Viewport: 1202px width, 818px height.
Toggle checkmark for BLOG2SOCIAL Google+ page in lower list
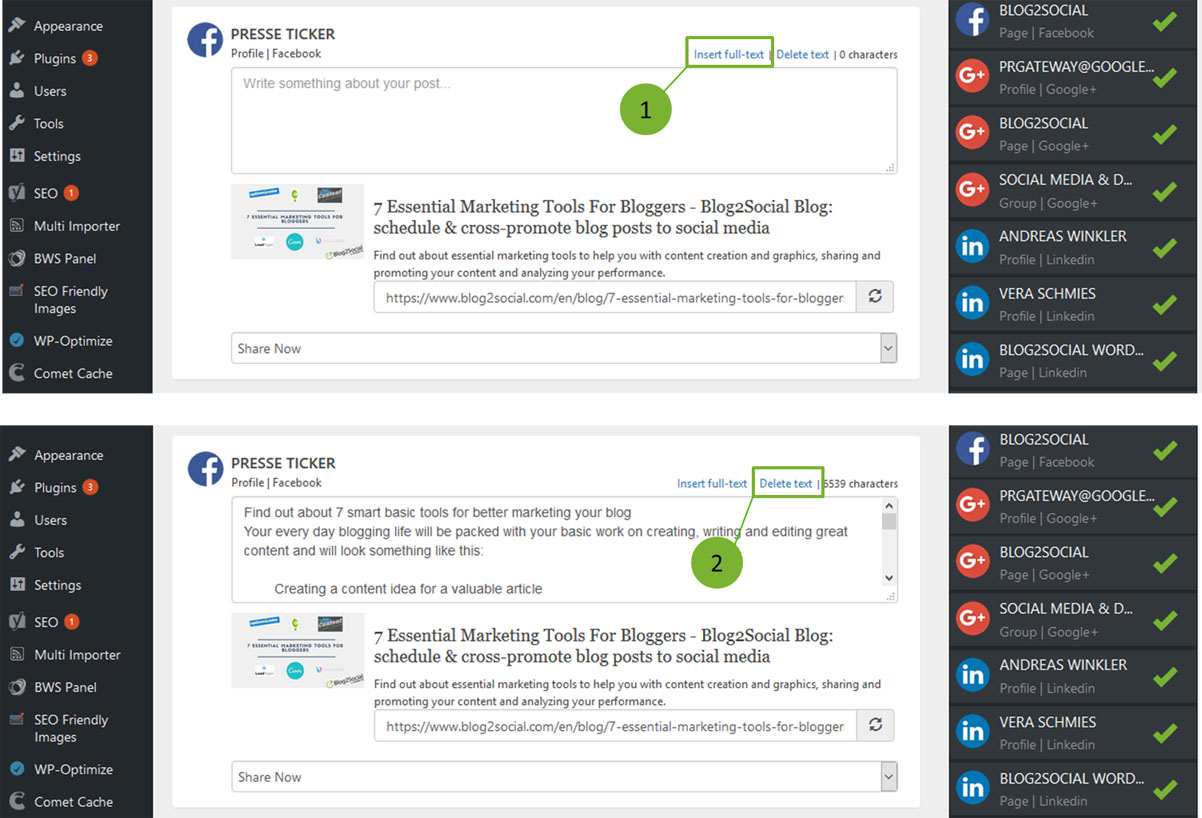[x=1164, y=562]
